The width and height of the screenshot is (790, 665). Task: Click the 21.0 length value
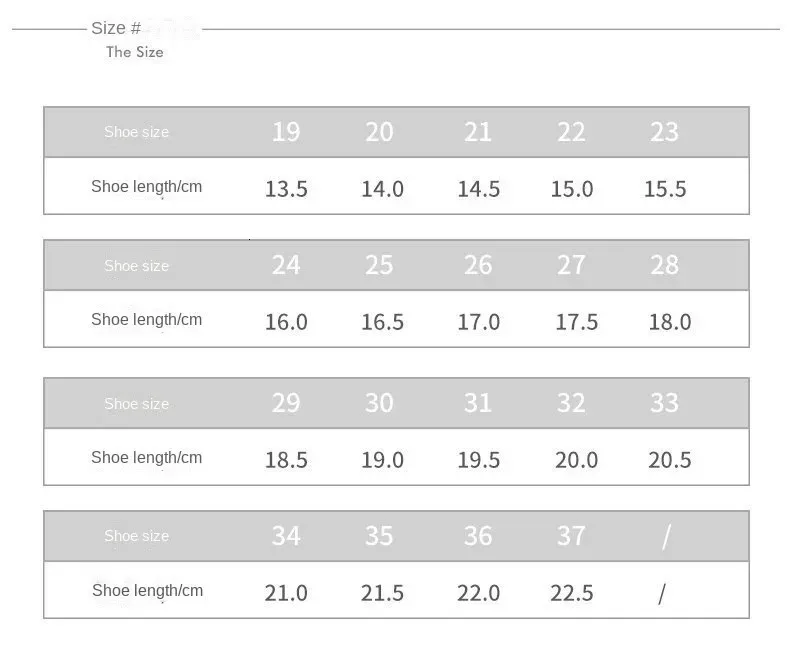[286, 593]
